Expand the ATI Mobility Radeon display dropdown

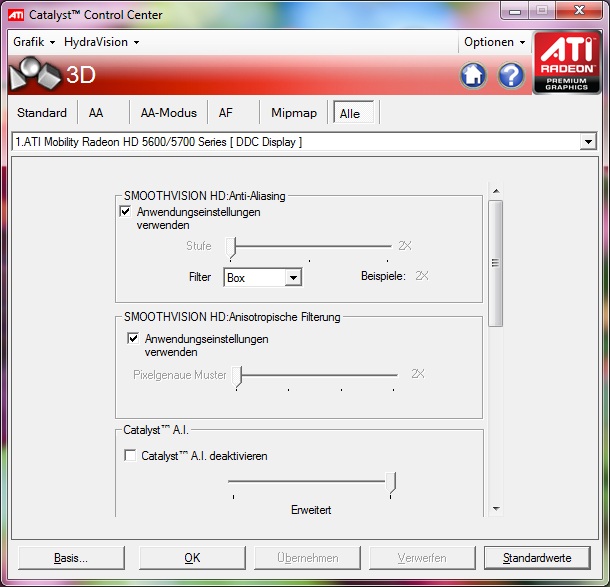pos(588,142)
